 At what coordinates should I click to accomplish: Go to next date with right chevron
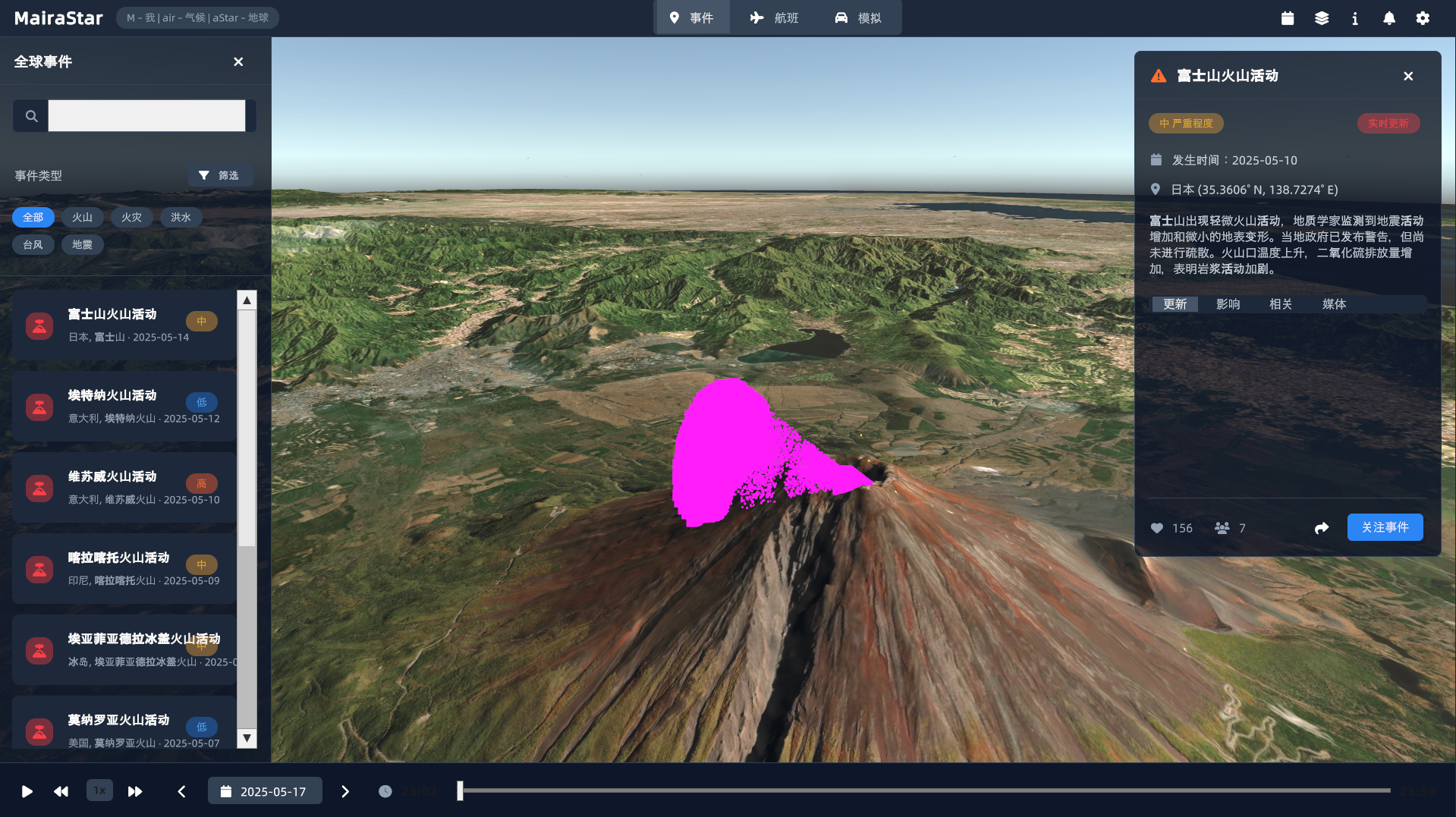[x=345, y=791]
